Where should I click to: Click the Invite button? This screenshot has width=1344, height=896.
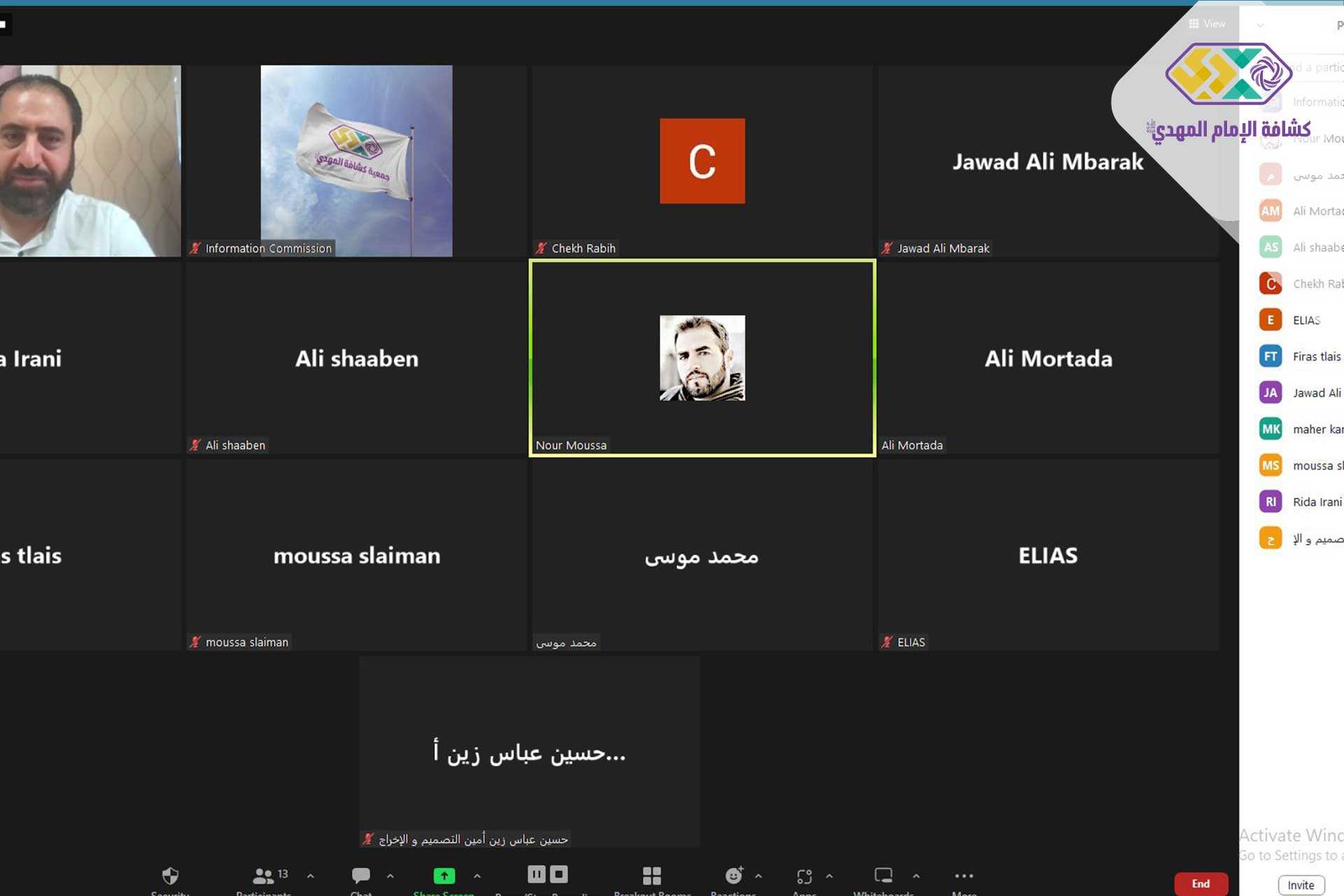point(1301,885)
